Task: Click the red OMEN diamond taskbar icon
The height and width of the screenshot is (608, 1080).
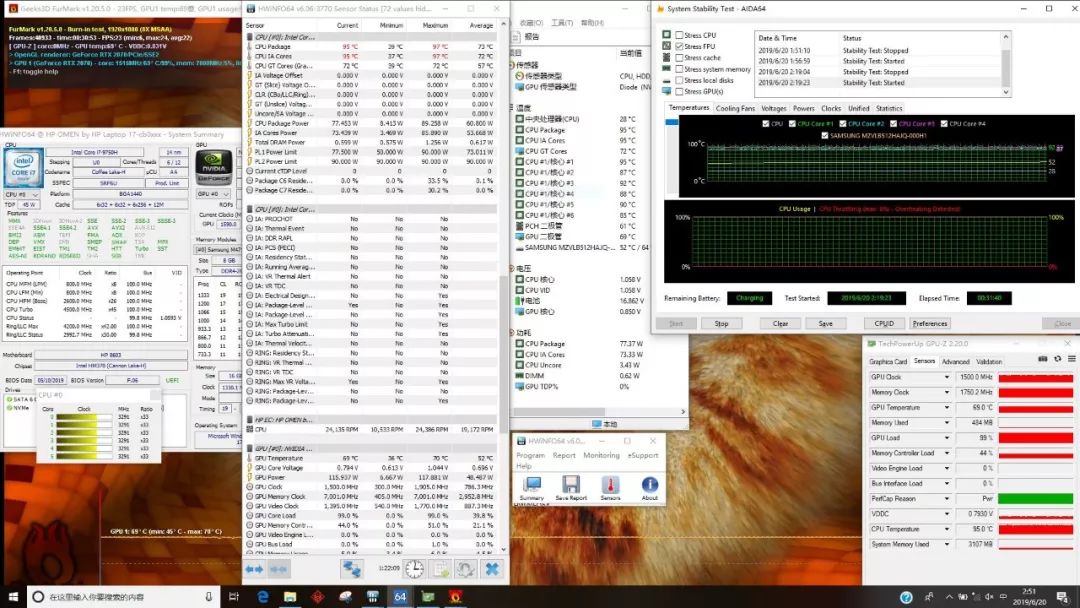Action: pos(318,596)
